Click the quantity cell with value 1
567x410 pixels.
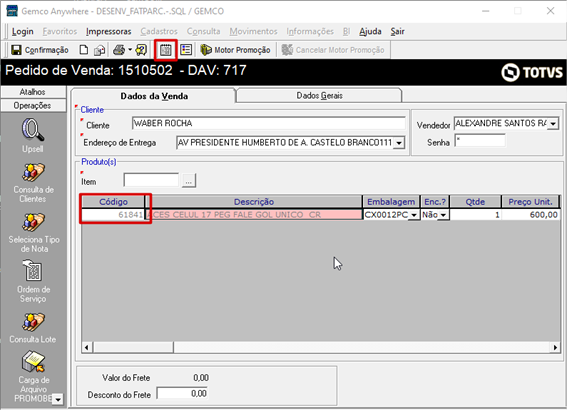coord(475,215)
